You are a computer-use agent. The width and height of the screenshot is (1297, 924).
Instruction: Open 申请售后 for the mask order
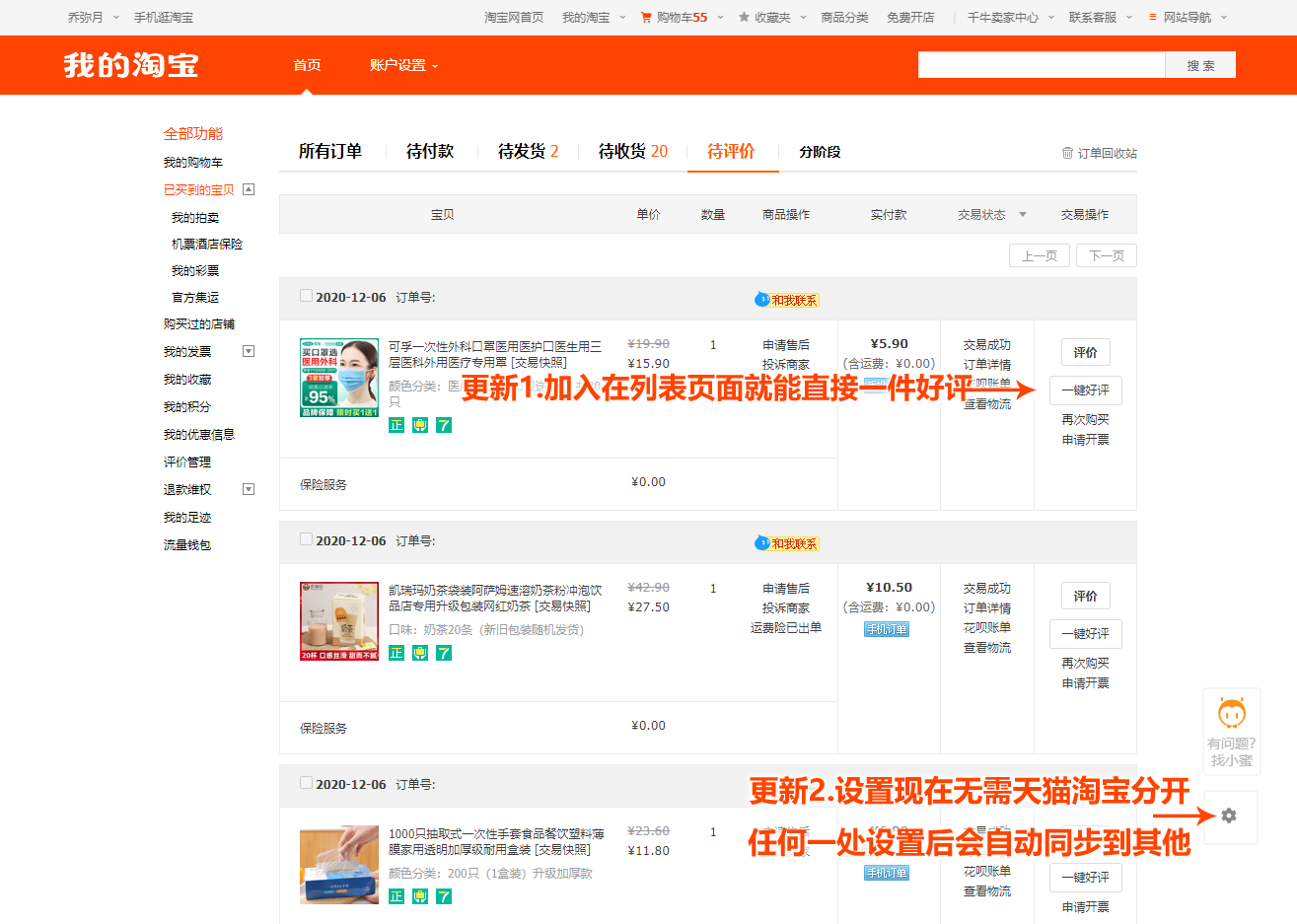786,345
